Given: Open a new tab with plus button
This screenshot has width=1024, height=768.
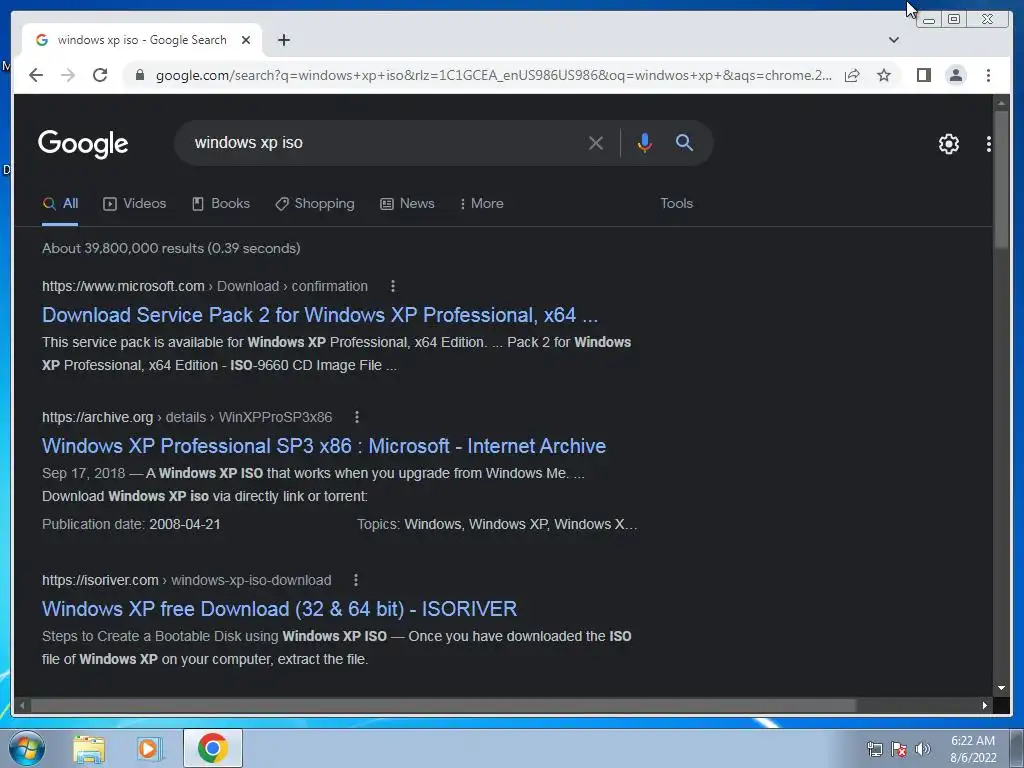Looking at the screenshot, I should (x=283, y=40).
